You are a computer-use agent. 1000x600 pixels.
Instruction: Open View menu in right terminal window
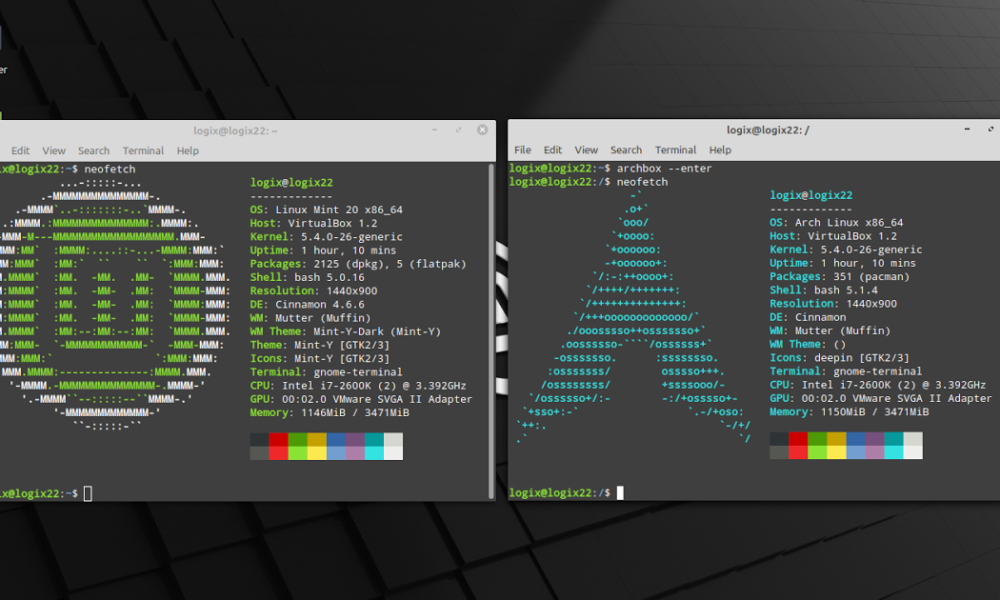click(586, 150)
